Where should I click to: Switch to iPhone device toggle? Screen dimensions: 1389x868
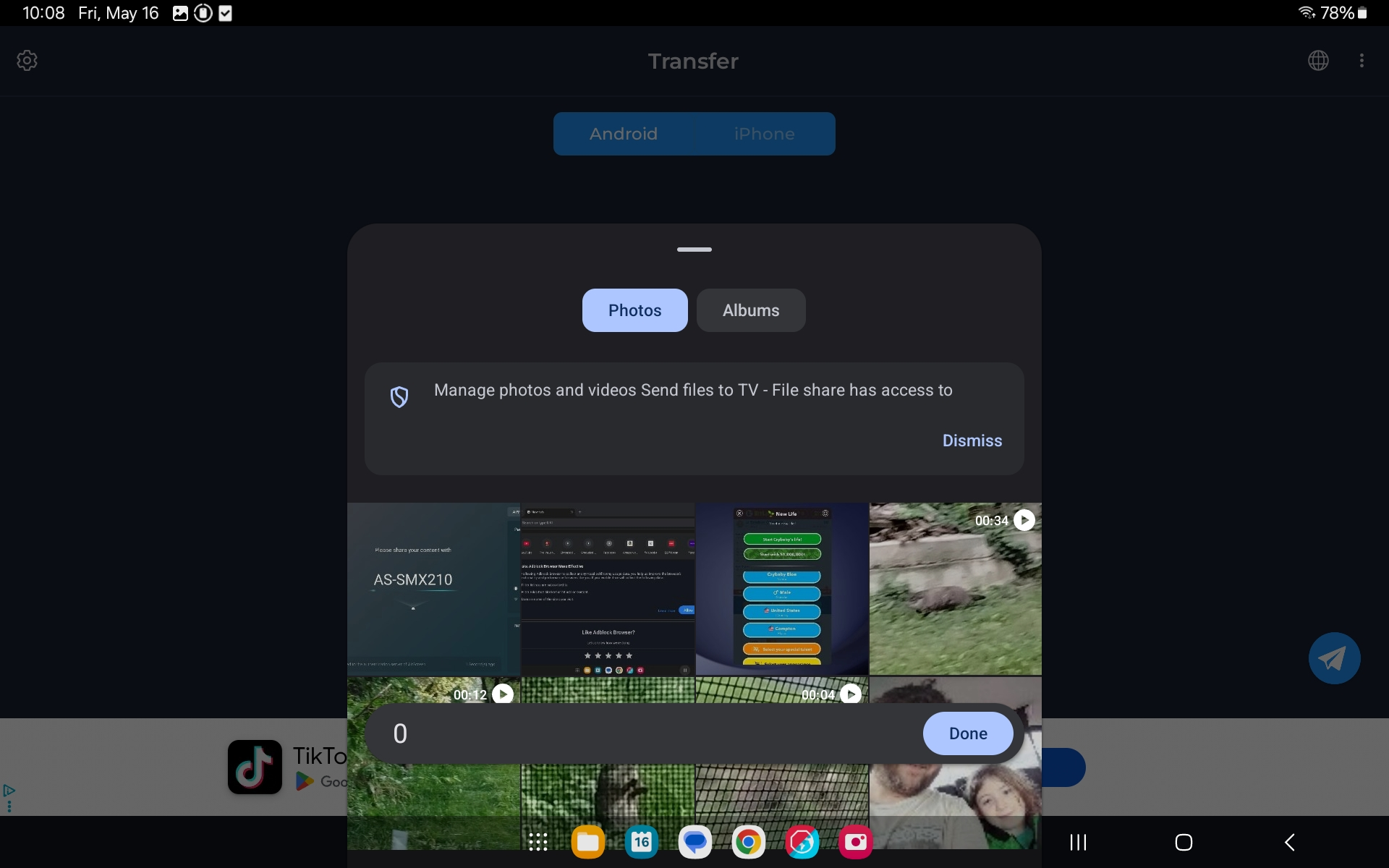(x=764, y=134)
